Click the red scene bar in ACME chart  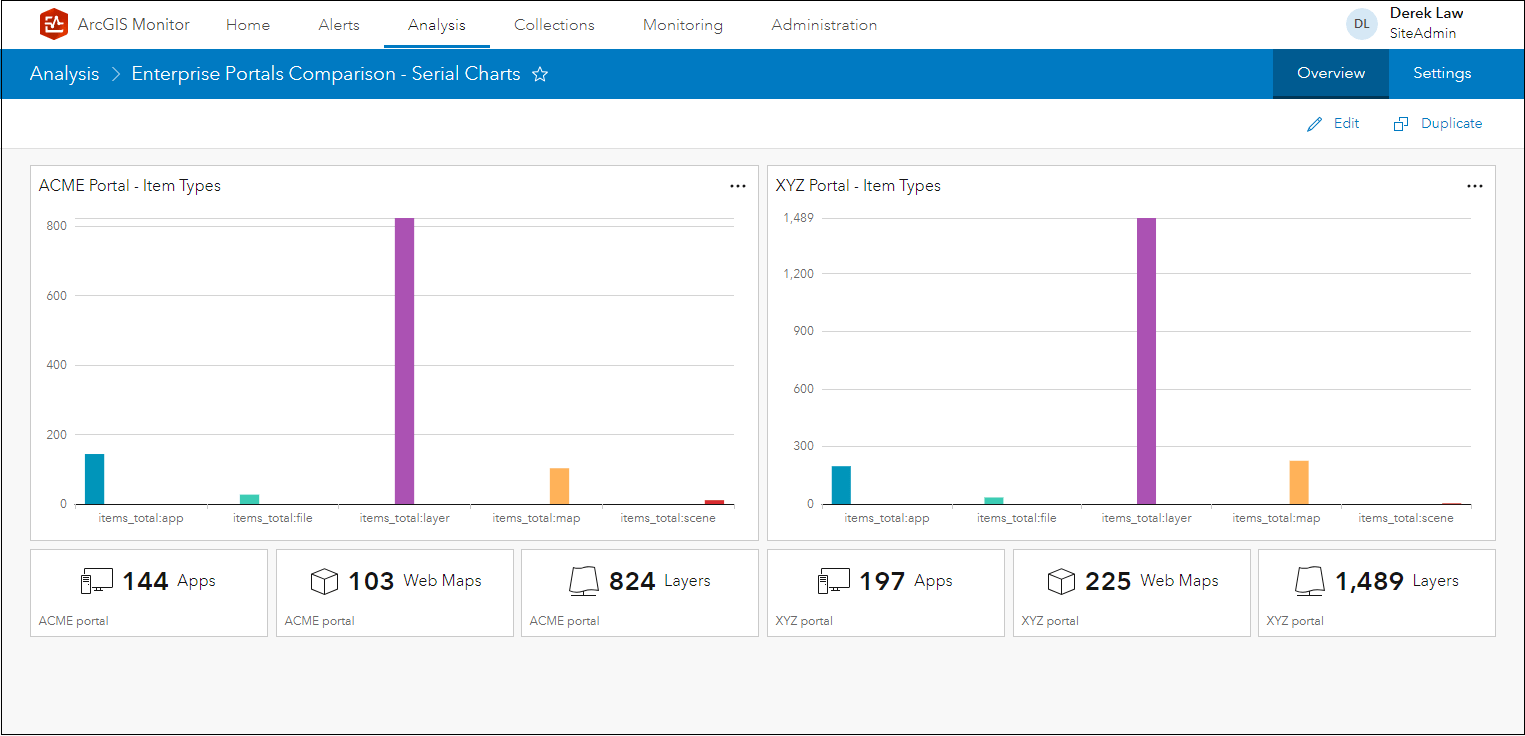pyautogui.click(x=714, y=502)
